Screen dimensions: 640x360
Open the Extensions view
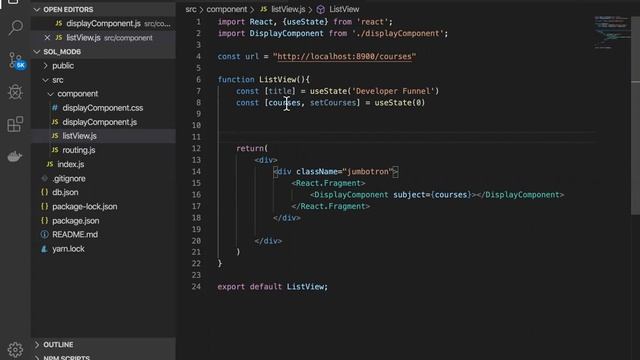pos(15,124)
